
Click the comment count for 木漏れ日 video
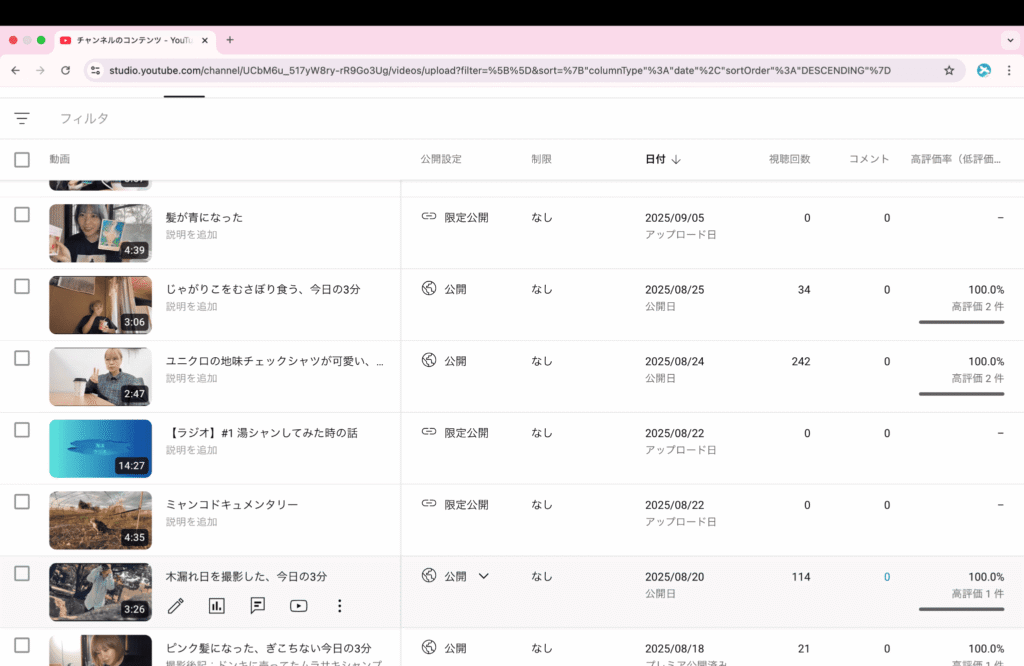point(886,577)
